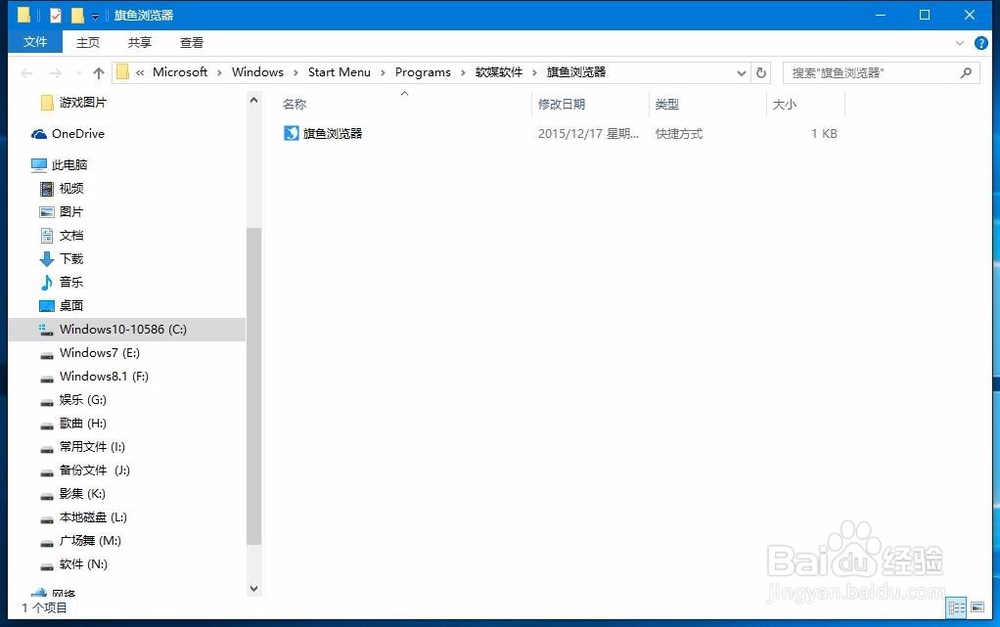Image resolution: width=1000 pixels, height=627 pixels.
Task: Click the properties icon in title bar
Action: point(55,15)
